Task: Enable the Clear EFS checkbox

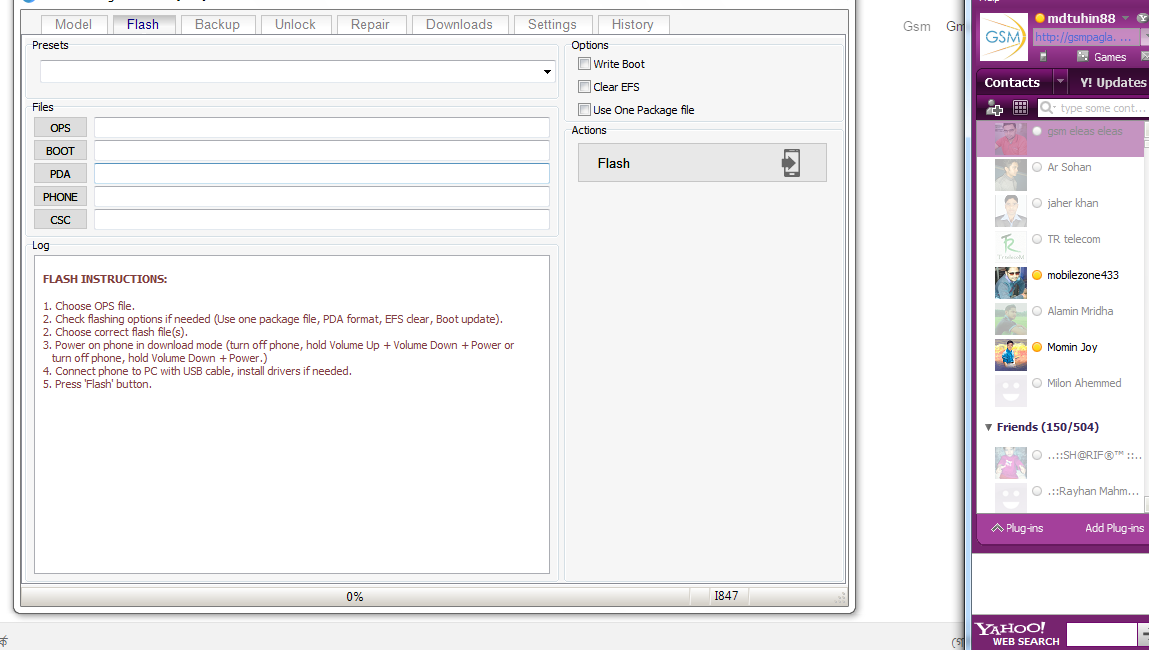Action: pyautogui.click(x=584, y=86)
